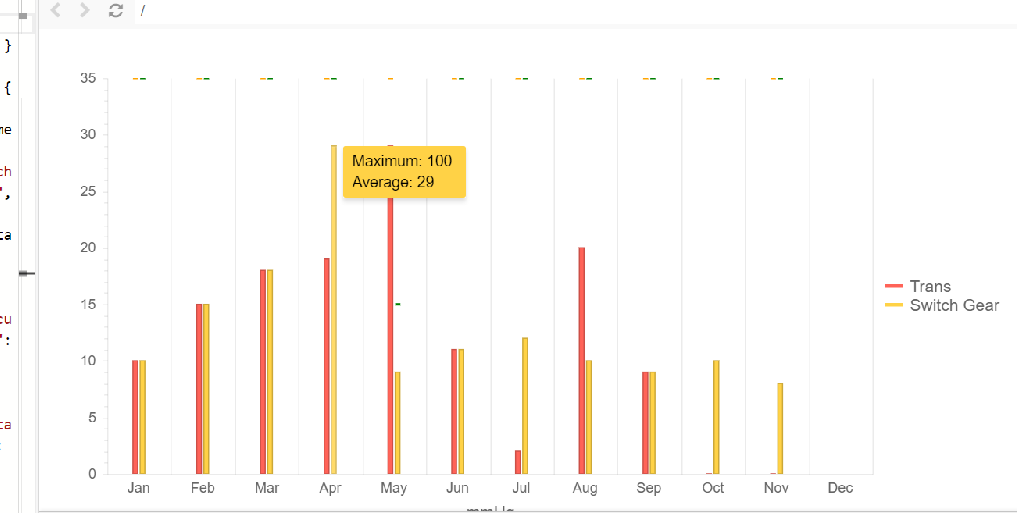Click the browser back arrow
This screenshot has width=1018, height=514.
point(56,10)
